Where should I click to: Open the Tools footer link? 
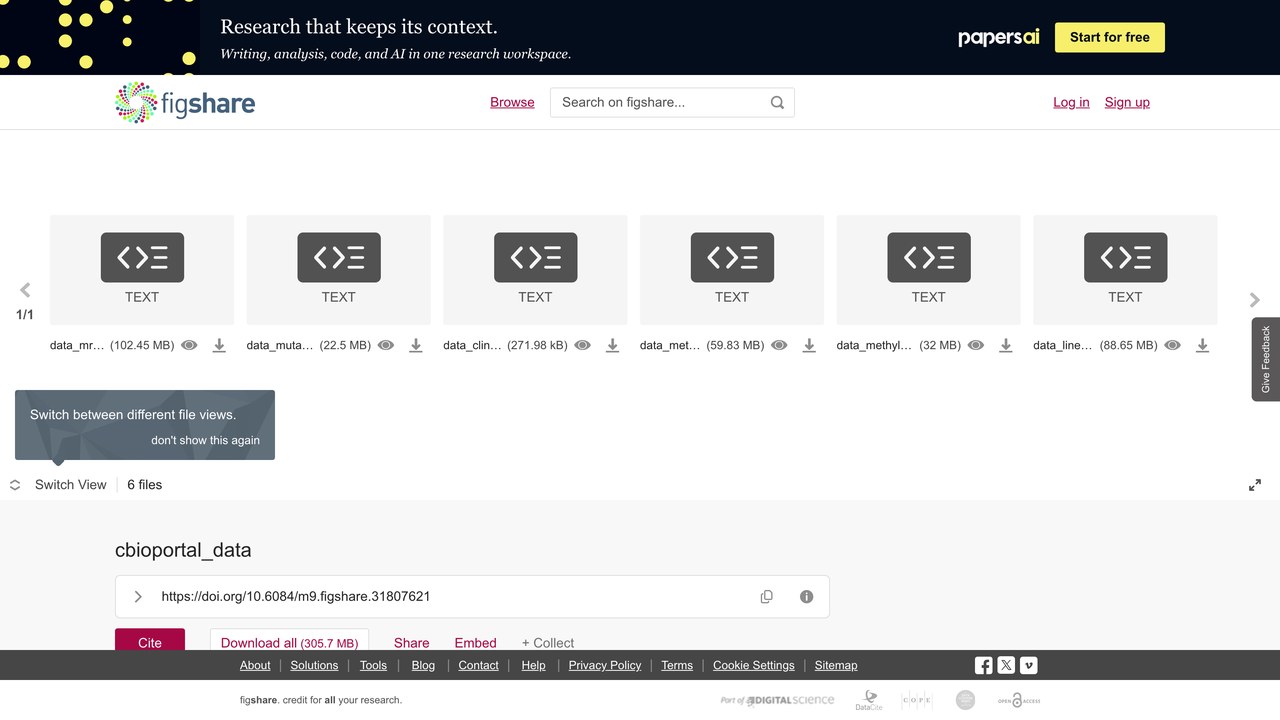tap(373, 665)
